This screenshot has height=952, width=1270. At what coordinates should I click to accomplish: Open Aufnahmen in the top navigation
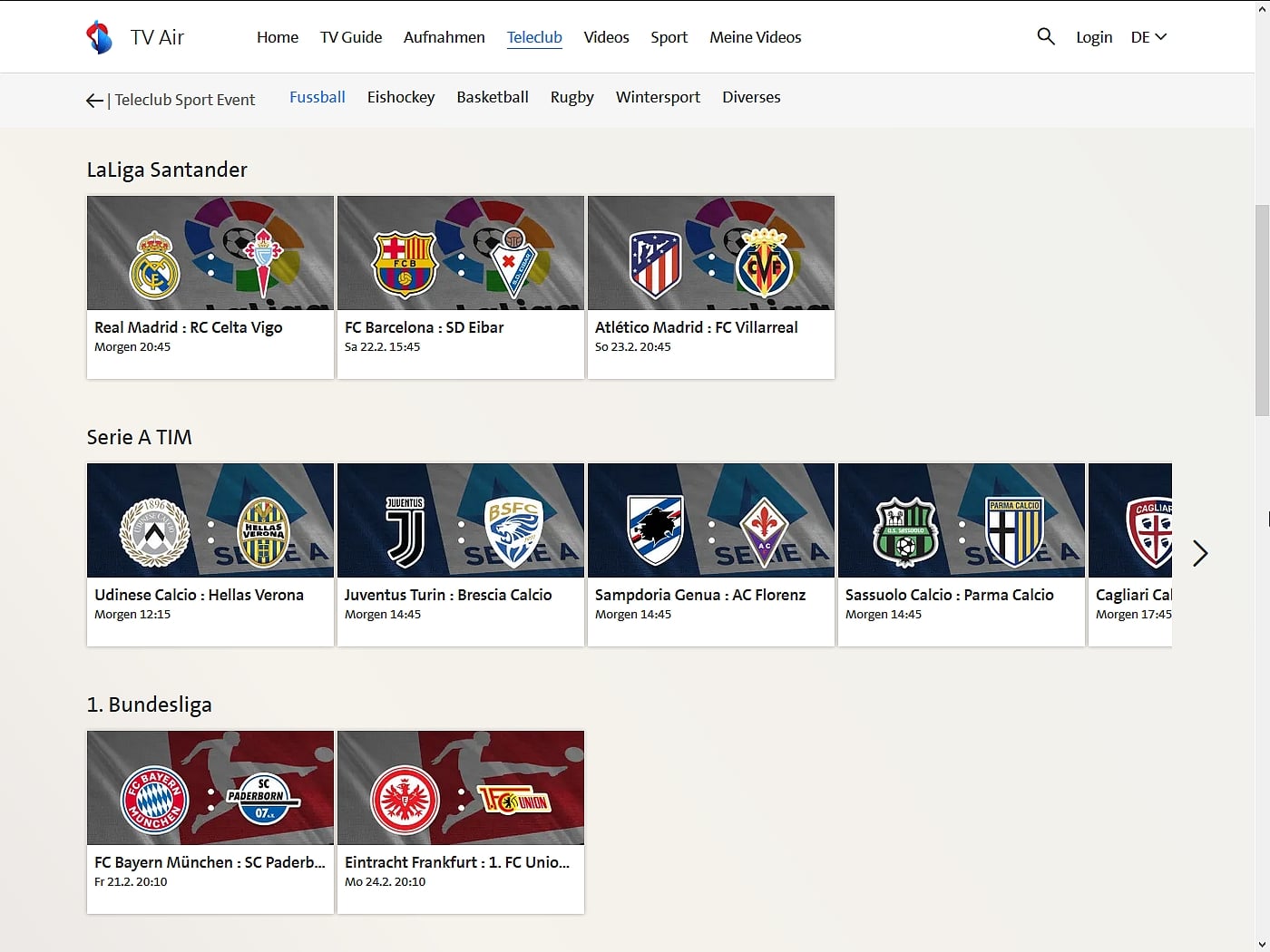(444, 37)
